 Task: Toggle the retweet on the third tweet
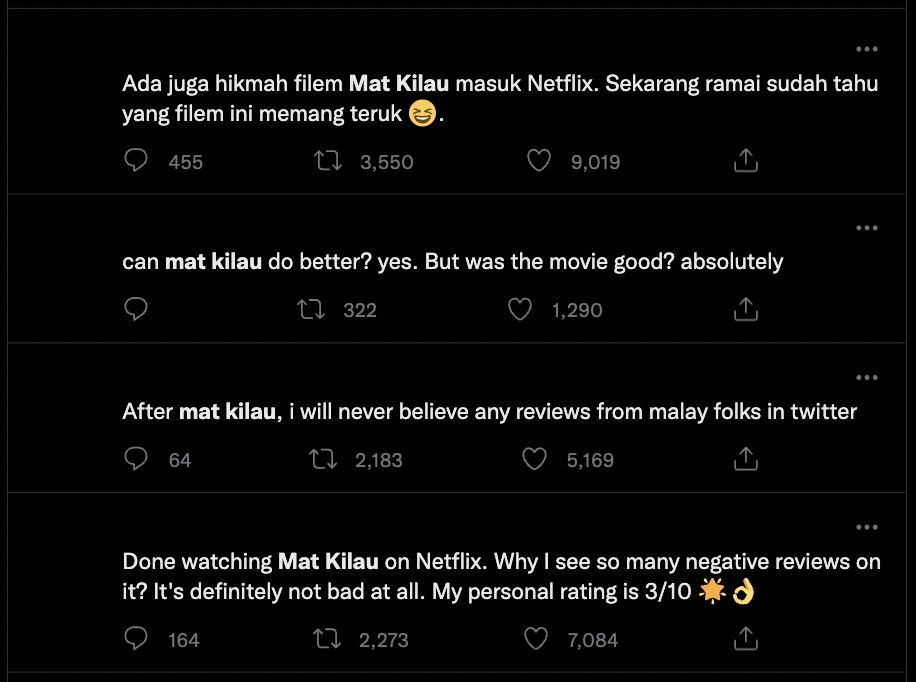[322, 459]
